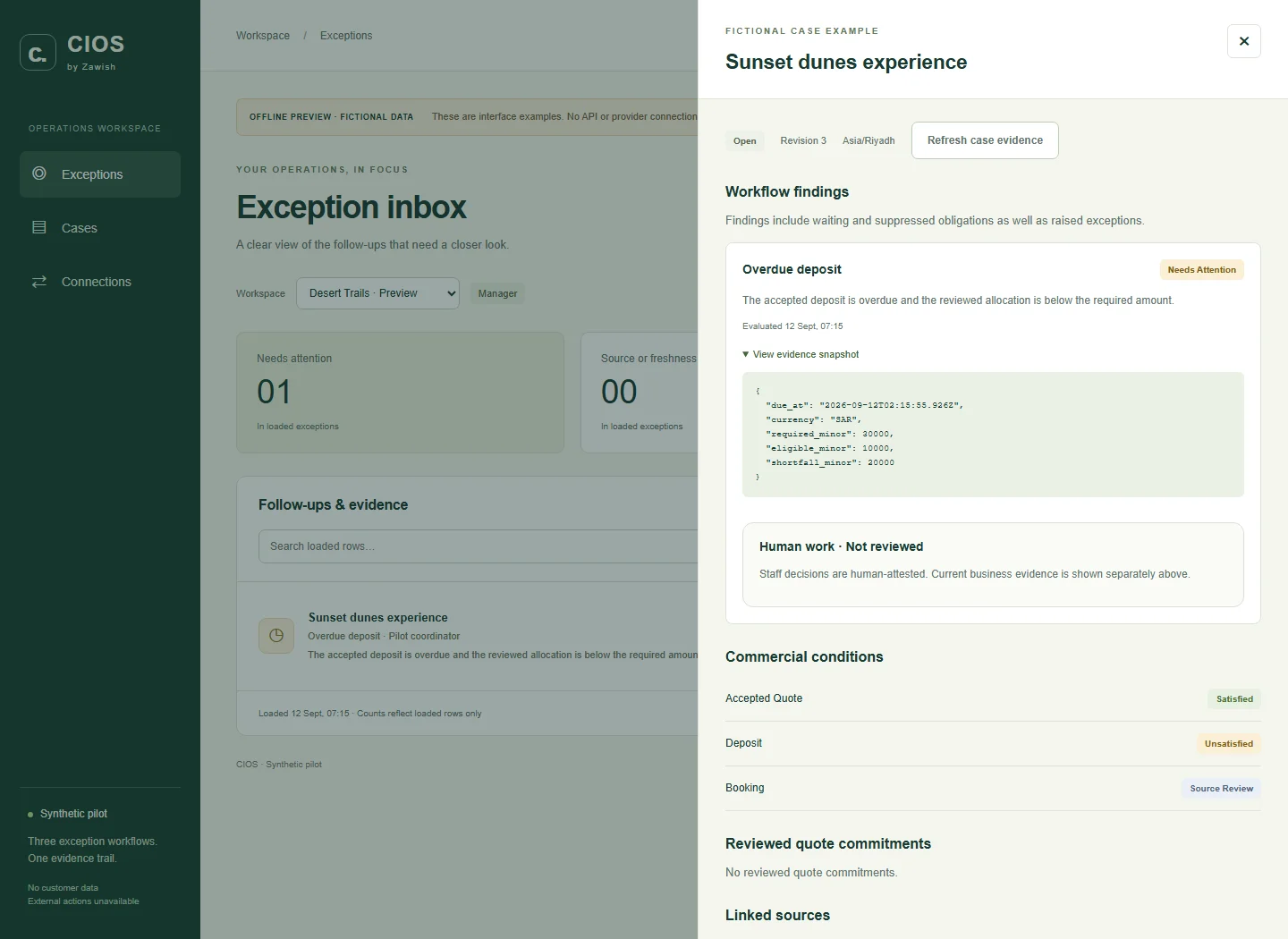Click the Unsatisfied status badge
This screenshot has height=939, width=1288.
click(1228, 744)
